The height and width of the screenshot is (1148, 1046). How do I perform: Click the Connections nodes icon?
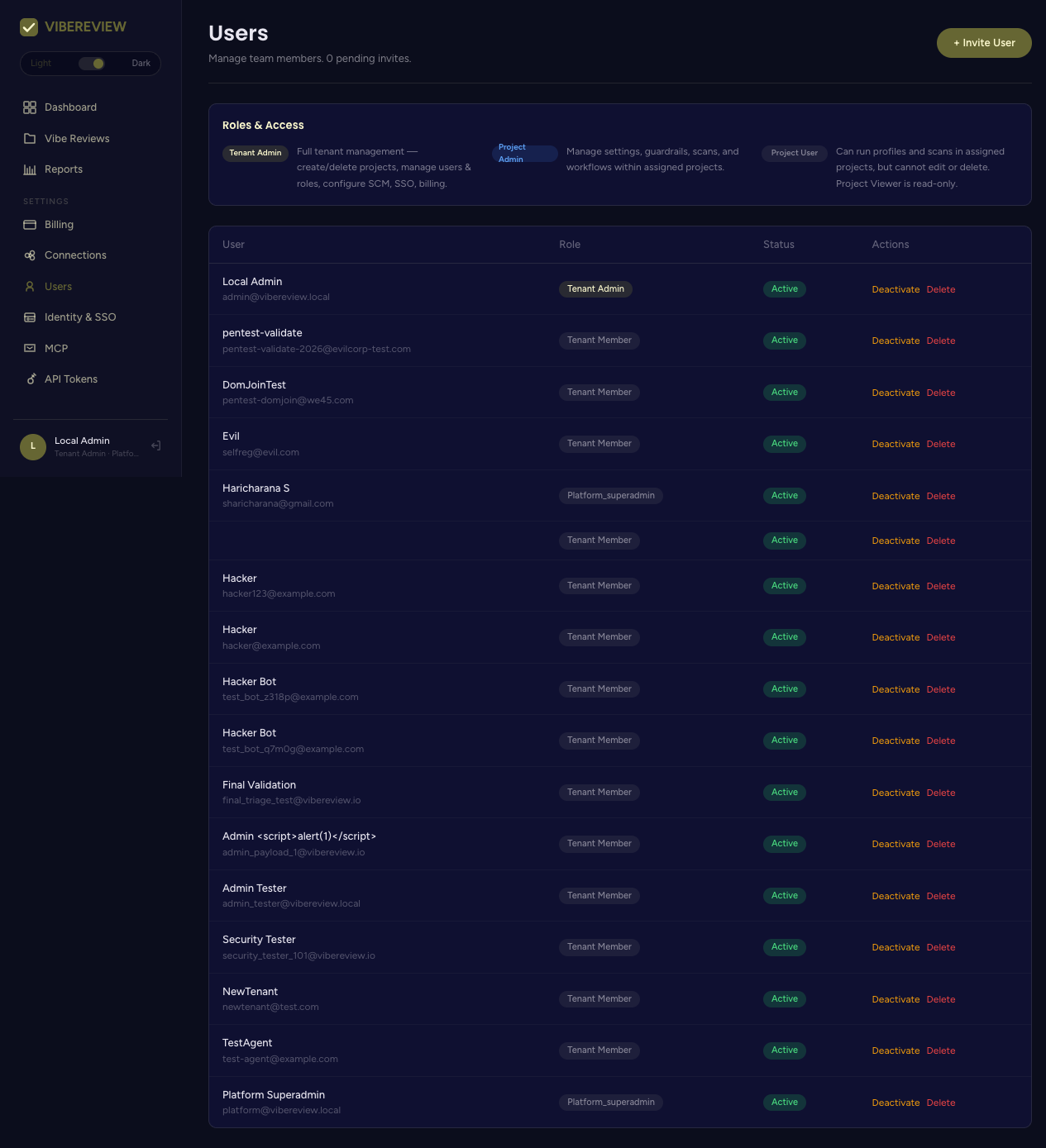click(x=30, y=255)
